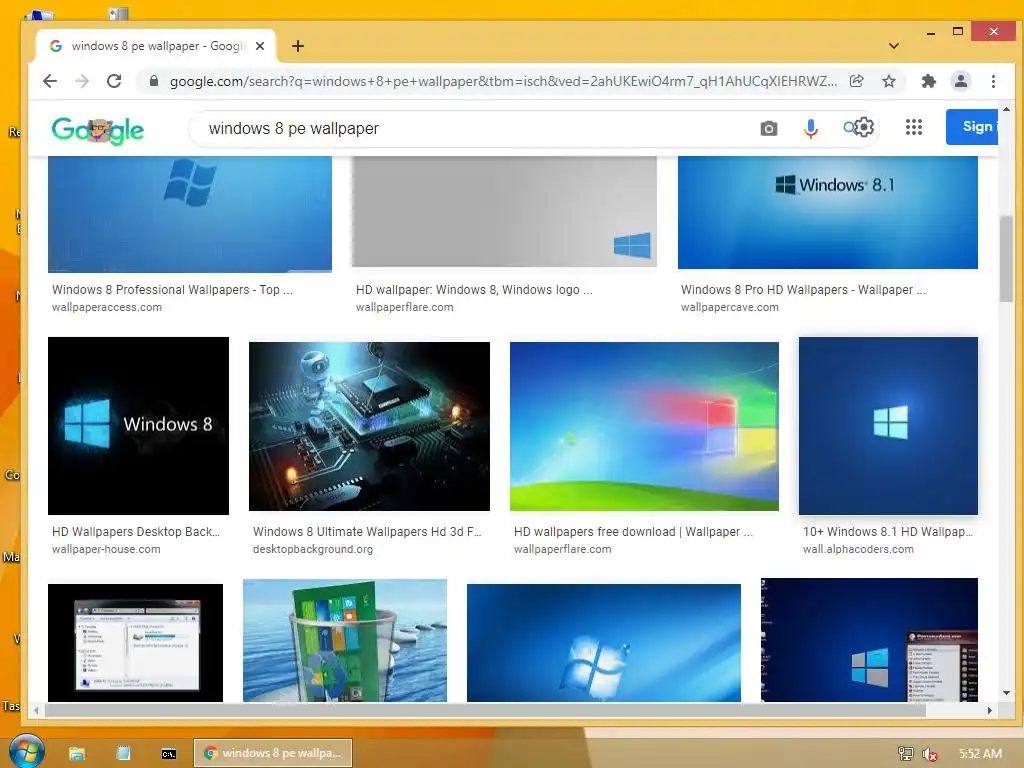Open the Windows Start orb

27,751
